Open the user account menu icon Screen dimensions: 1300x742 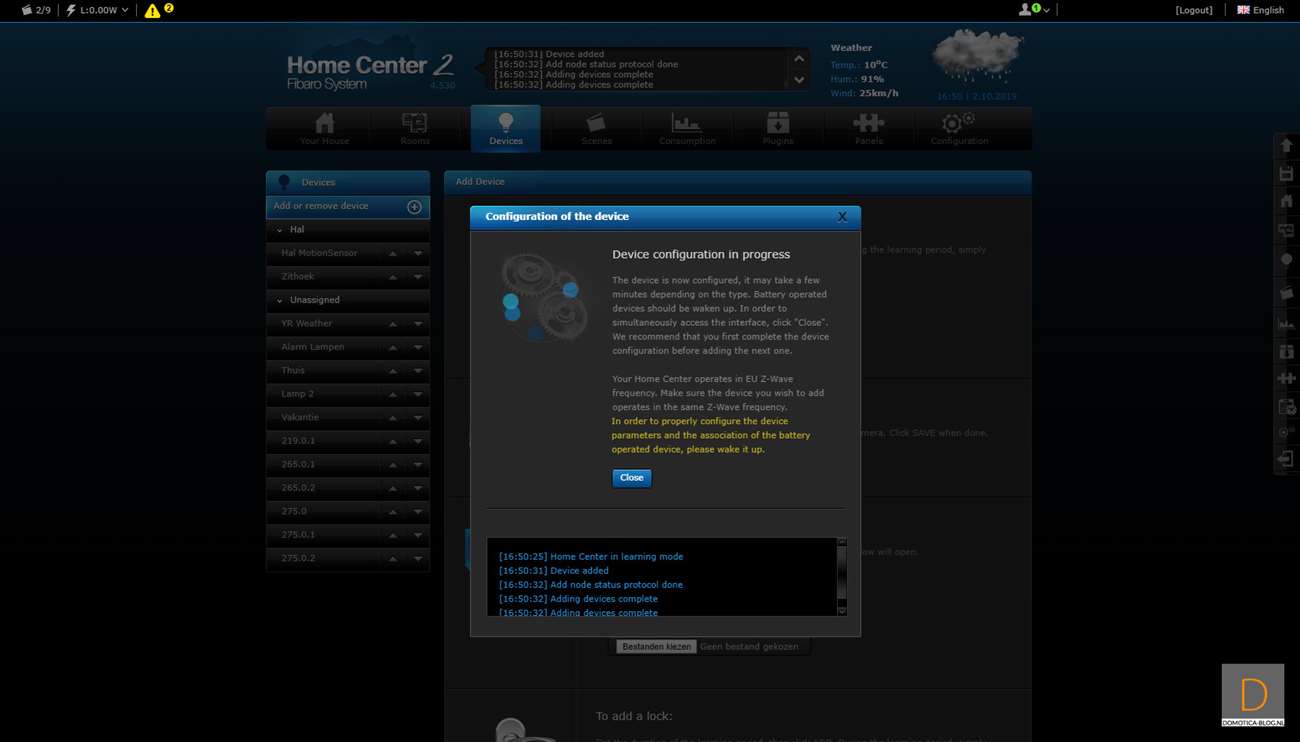pos(1025,10)
